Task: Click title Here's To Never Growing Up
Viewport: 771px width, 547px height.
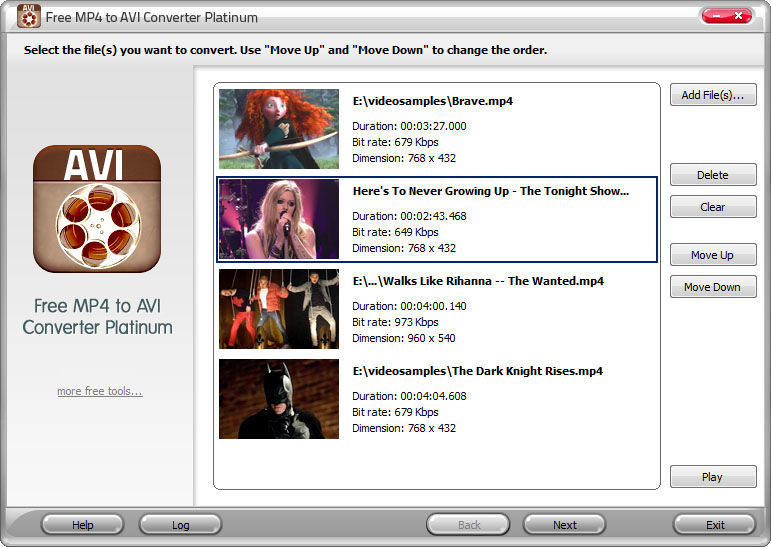Action: click(x=491, y=191)
